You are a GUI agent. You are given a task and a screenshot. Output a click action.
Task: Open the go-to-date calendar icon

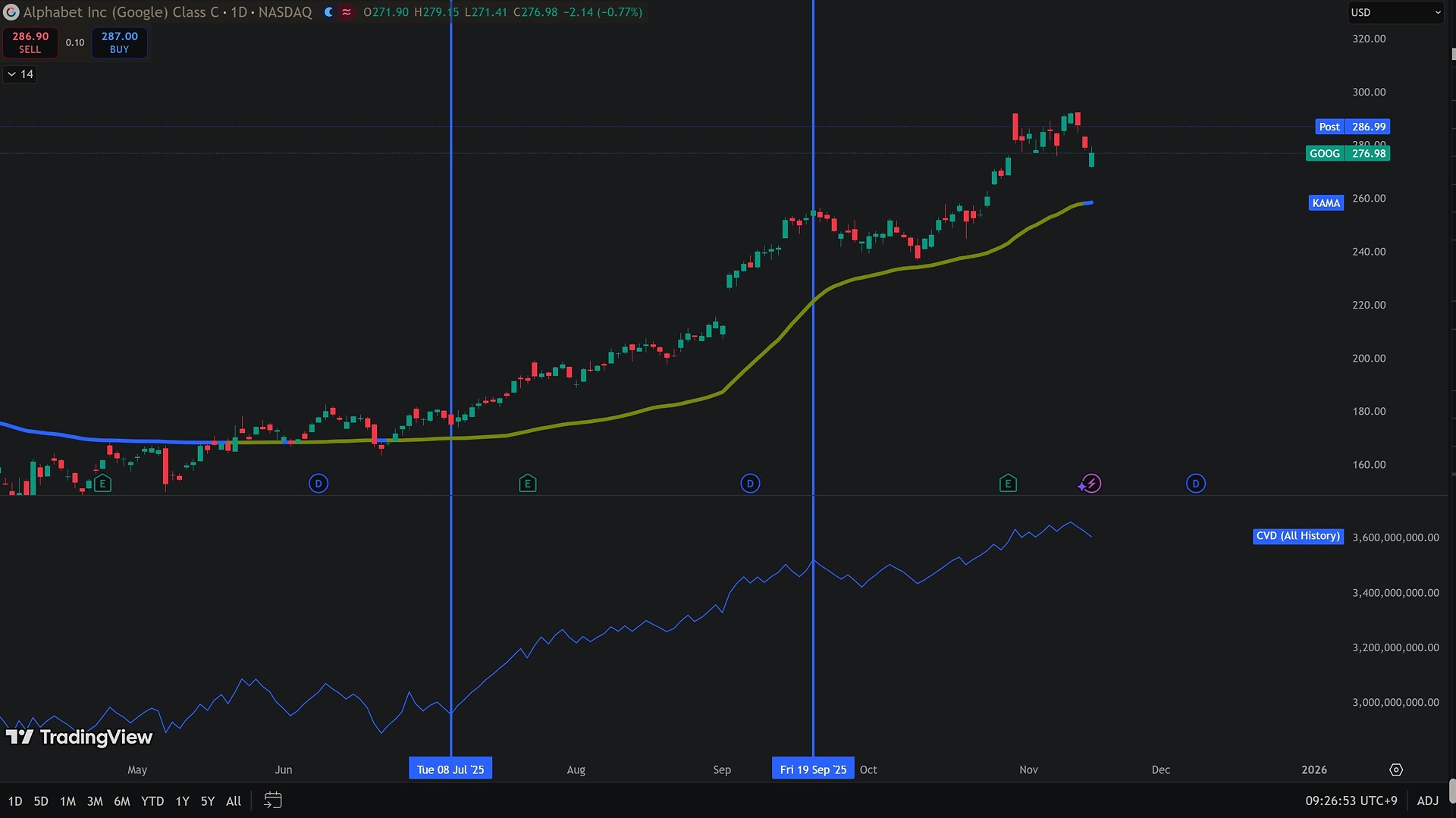[273, 801]
